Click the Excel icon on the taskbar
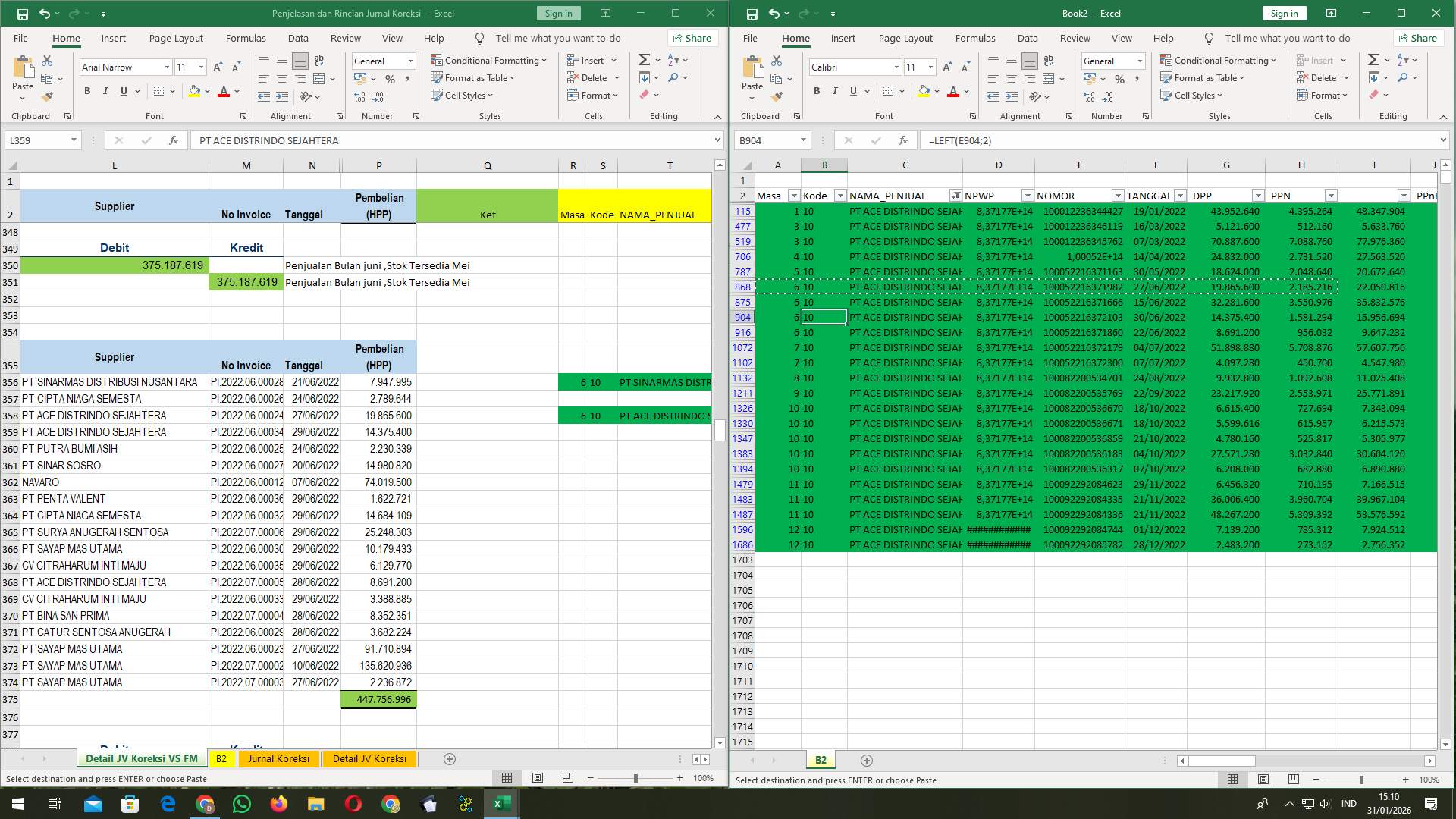Viewport: 1456px width, 819px height. click(x=500, y=803)
